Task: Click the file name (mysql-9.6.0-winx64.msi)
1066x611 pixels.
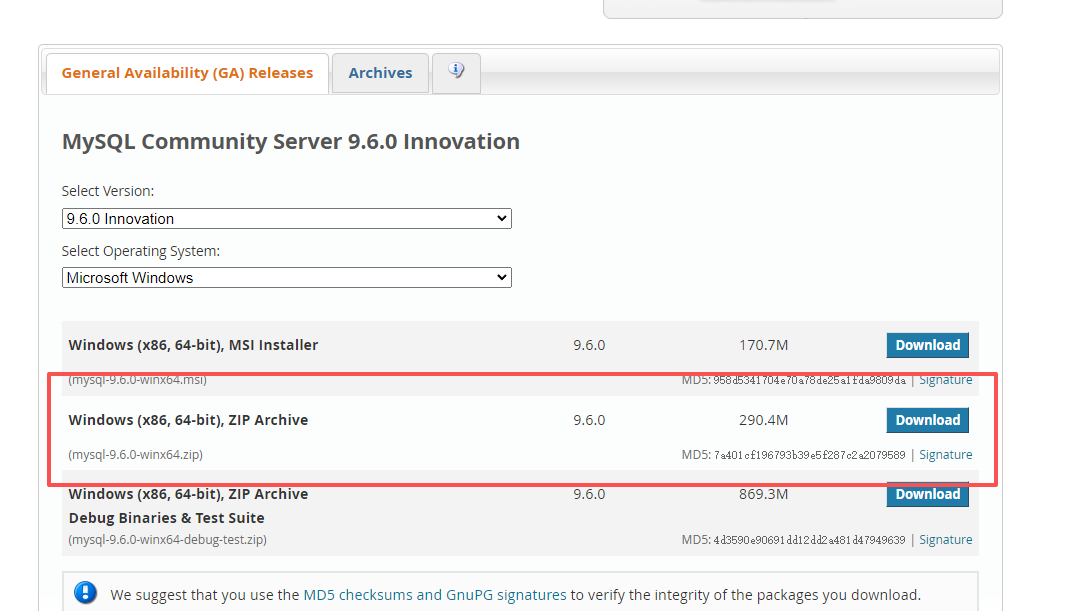Action: click(x=137, y=380)
